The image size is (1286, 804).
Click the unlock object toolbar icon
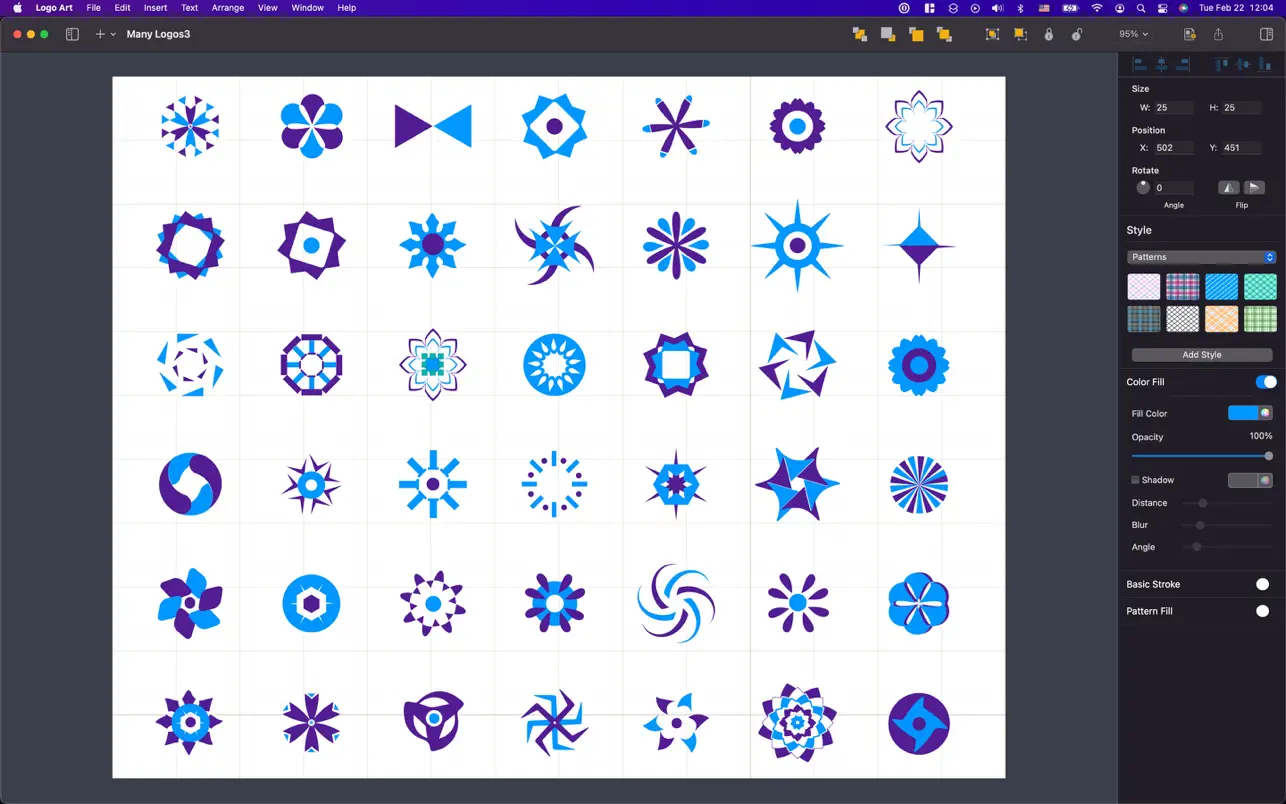[x=1076, y=34]
